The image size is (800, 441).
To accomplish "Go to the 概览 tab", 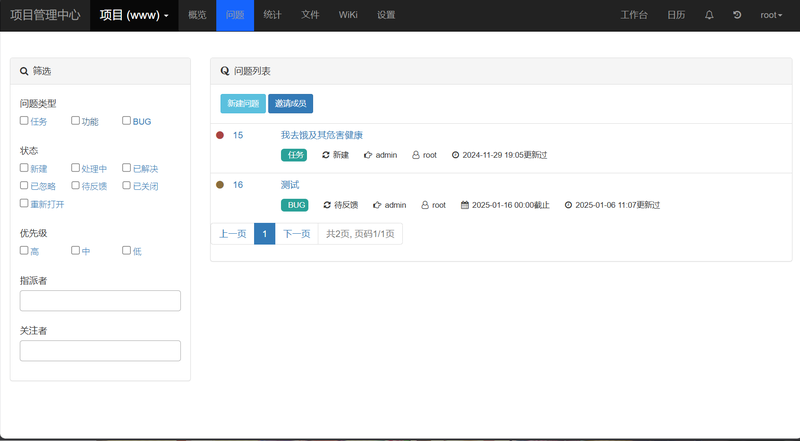I will coord(197,15).
